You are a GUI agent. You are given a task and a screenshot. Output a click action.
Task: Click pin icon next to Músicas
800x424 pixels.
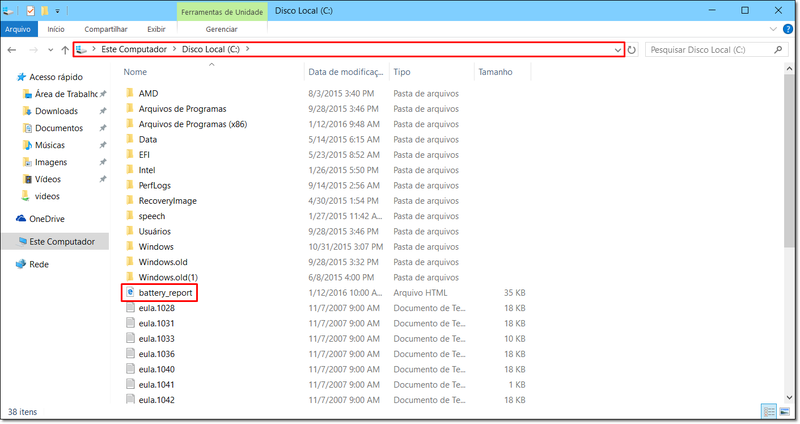click(103, 145)
